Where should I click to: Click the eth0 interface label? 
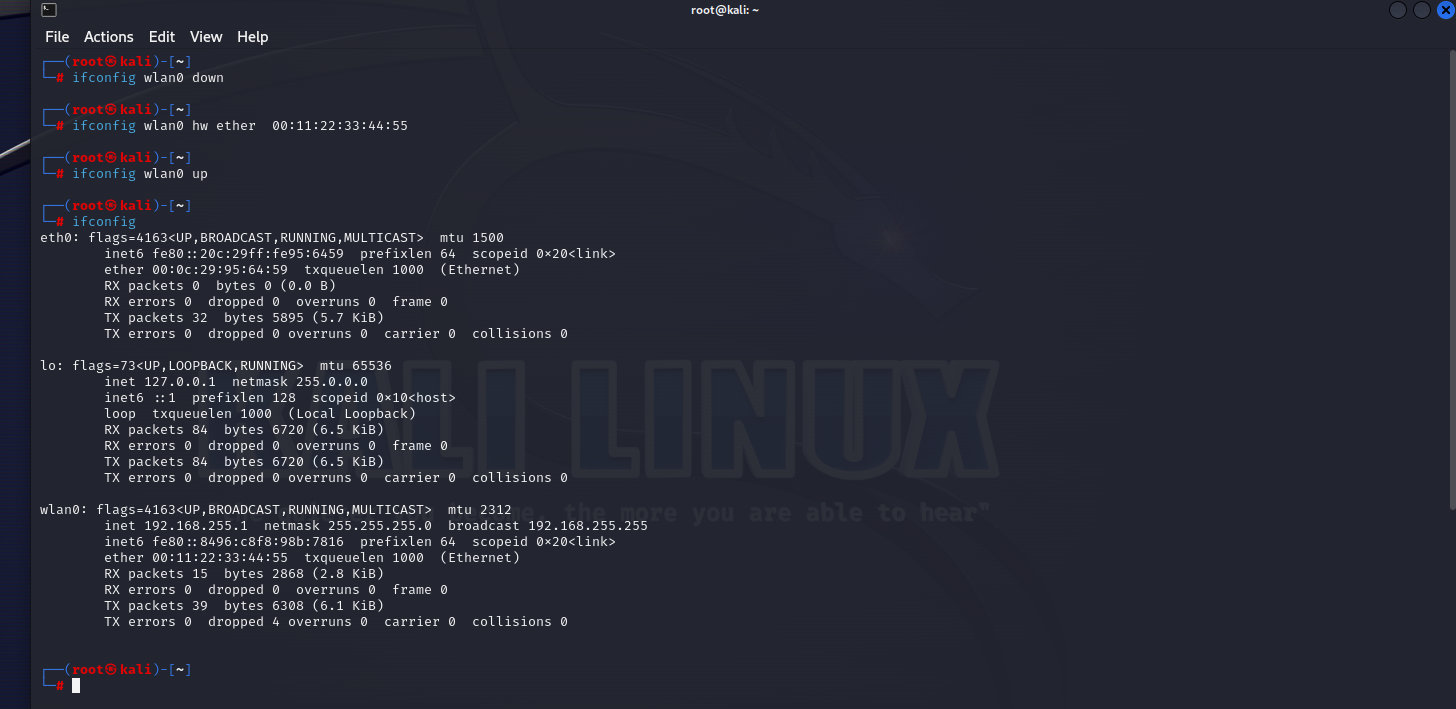pyautogui.click(x=55, y=237)
